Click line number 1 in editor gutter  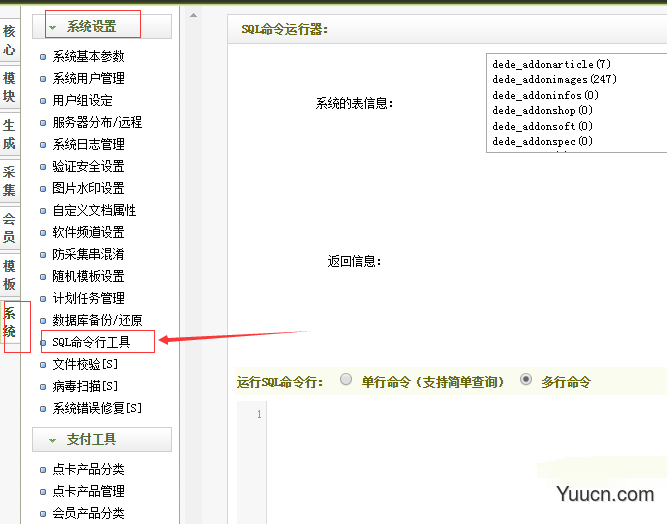259,414
